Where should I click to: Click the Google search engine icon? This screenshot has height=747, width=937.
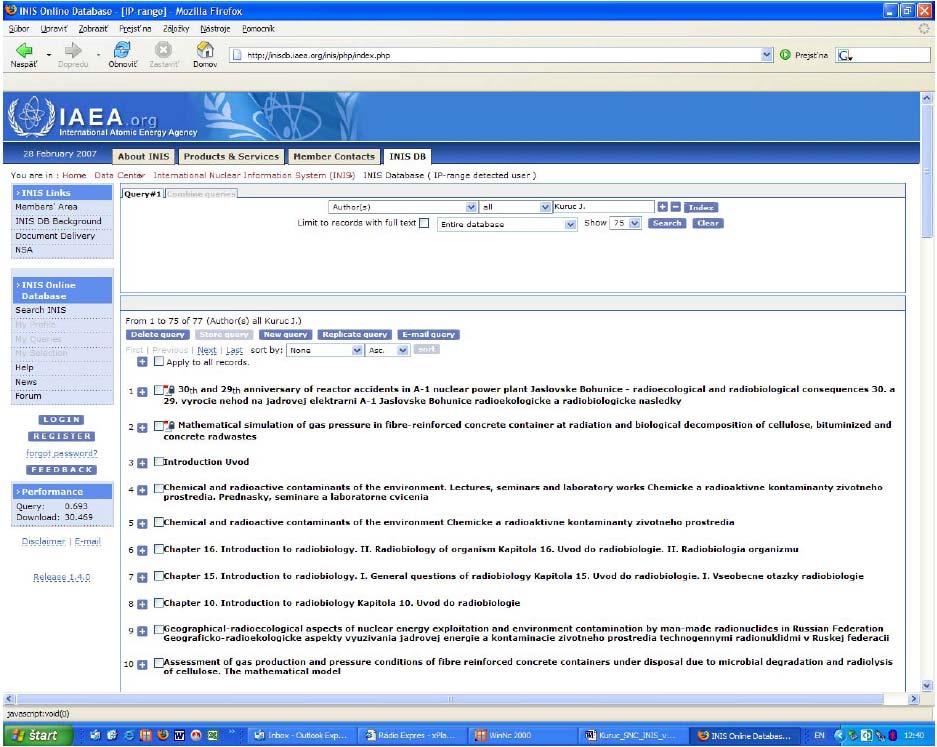click(844, 55)
